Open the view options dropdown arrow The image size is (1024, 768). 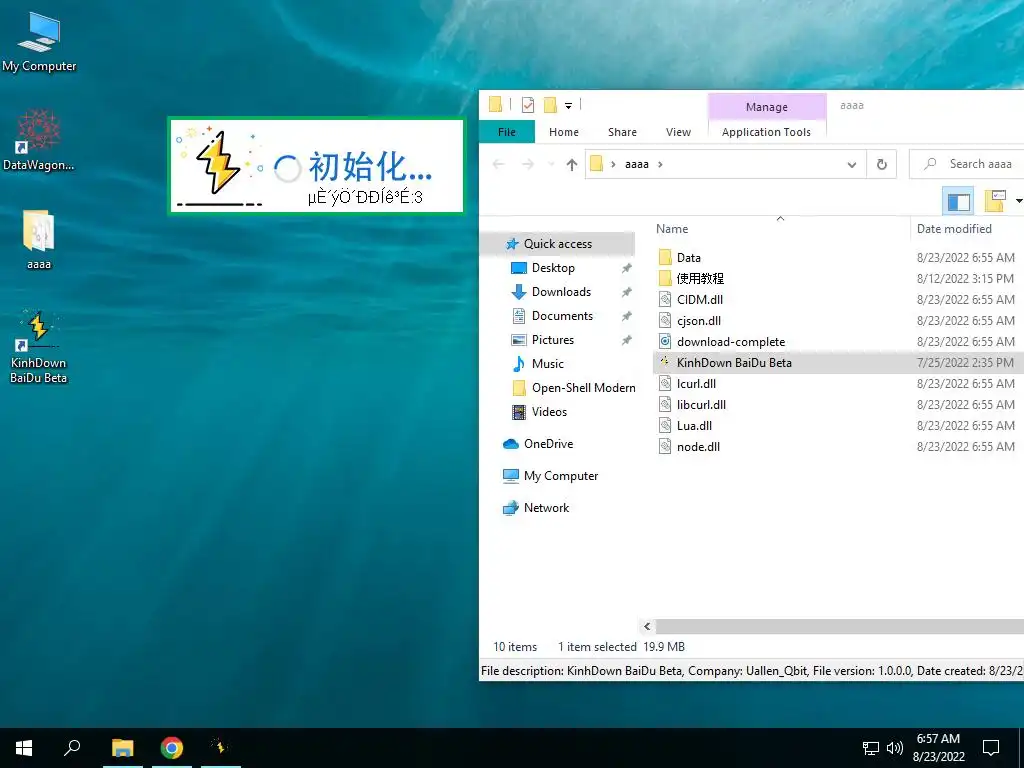(1018, 201)
